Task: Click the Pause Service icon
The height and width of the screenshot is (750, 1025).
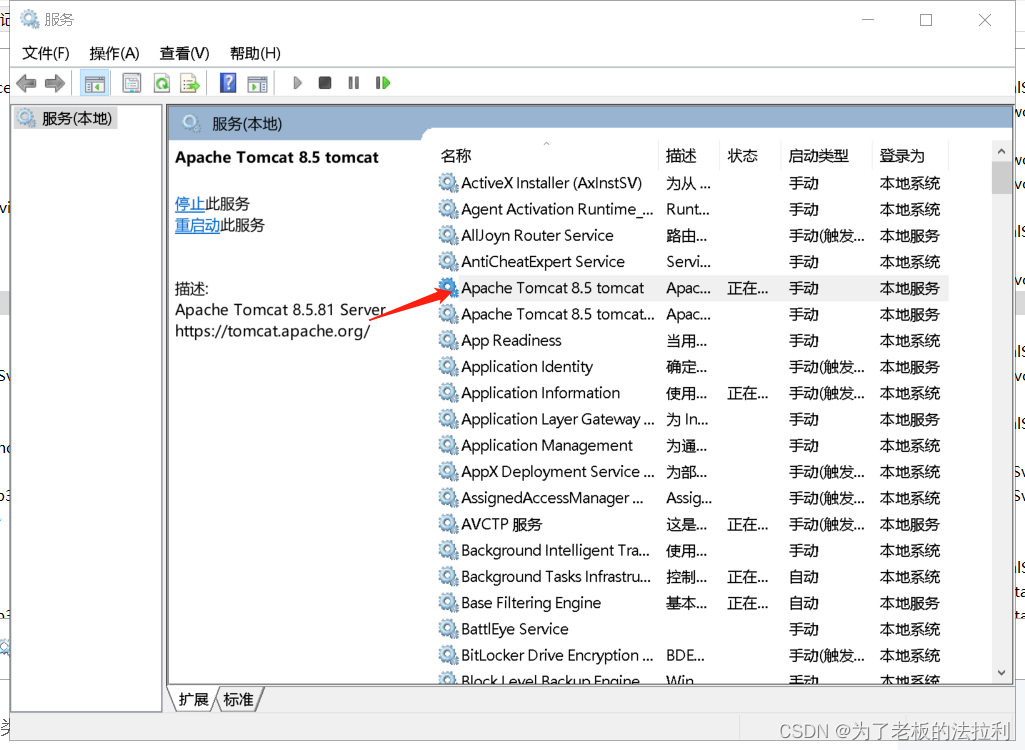Action: [354, 83]
